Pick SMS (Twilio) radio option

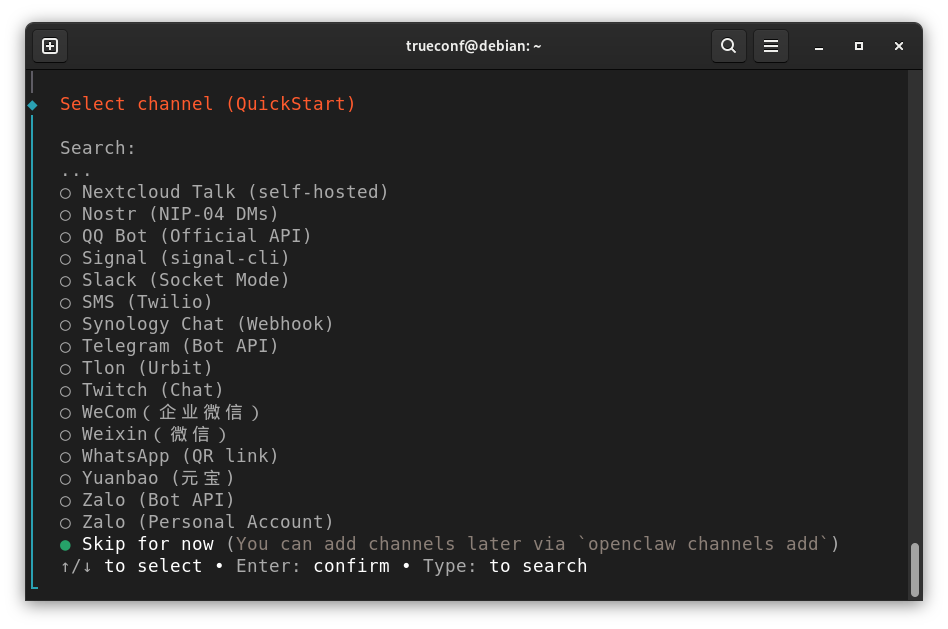pos(65,303)
